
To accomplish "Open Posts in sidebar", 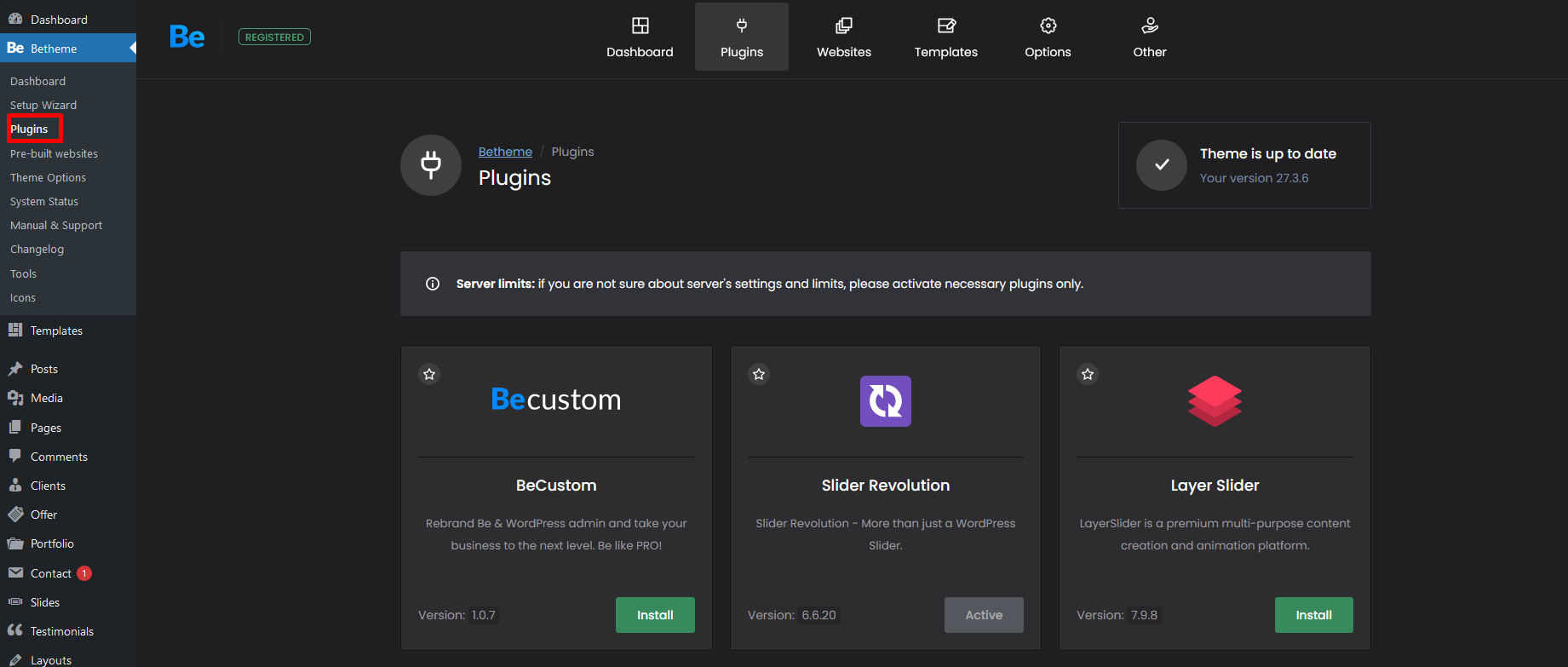I will coord(68,369).
